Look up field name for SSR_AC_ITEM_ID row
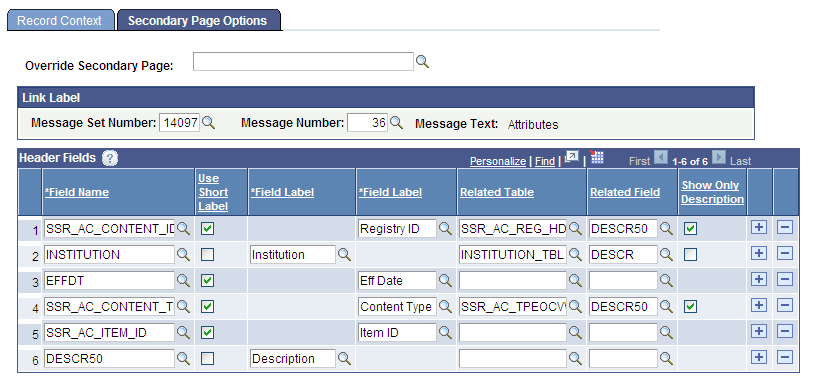This screenshot has height=378, width=821. (183, 332)
